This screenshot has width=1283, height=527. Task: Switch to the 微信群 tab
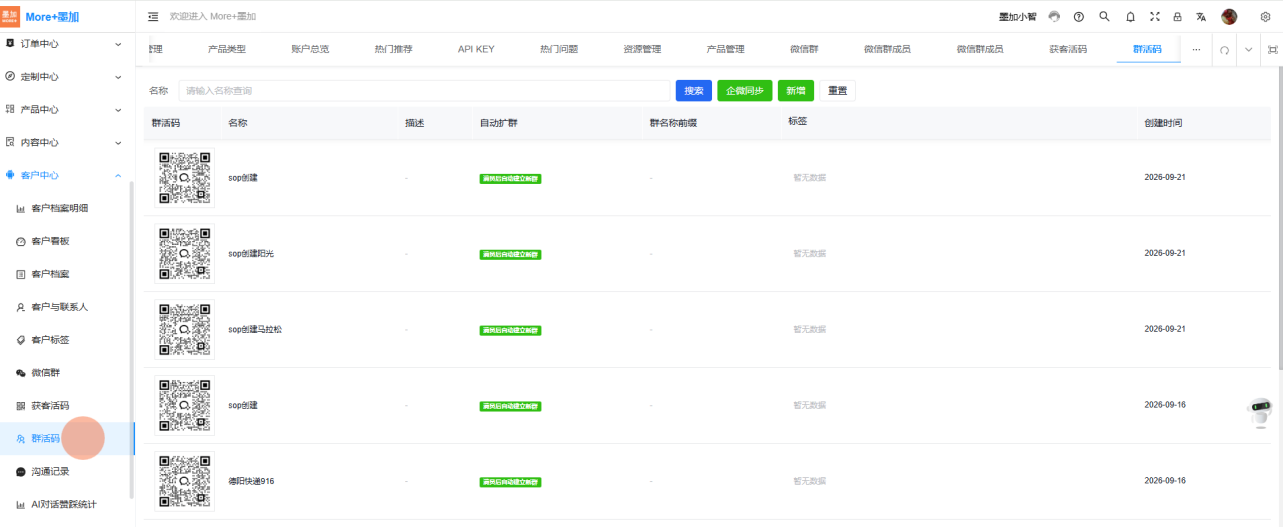click(804, 49)
